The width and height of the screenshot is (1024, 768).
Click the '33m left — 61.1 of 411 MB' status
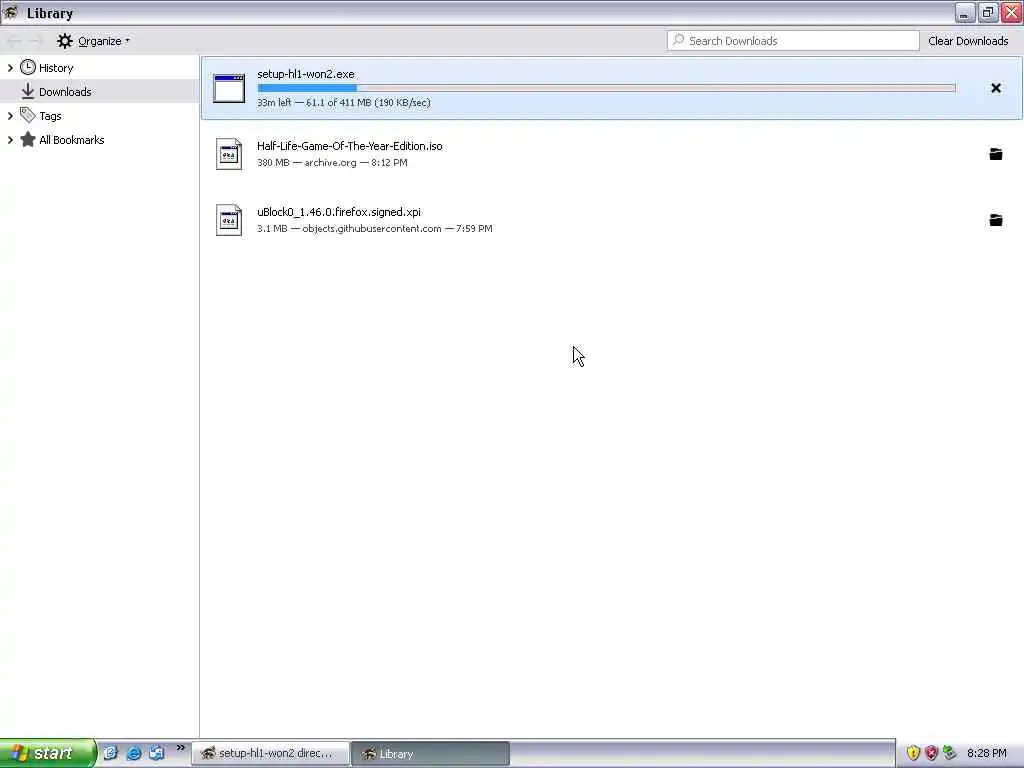click(x=344, y=103)
